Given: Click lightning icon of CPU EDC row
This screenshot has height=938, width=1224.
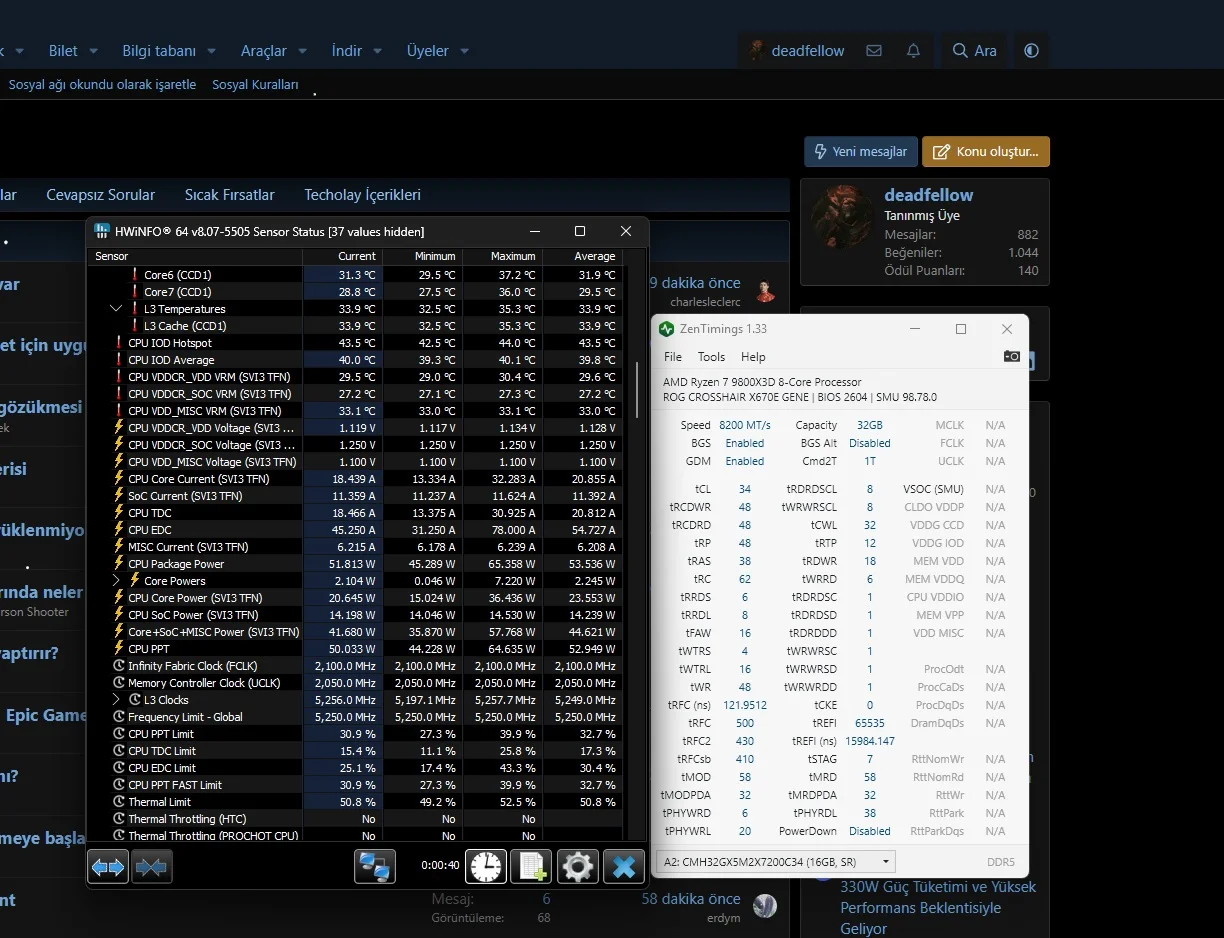Looking at the screenshot, I should (x=118, y=530).
